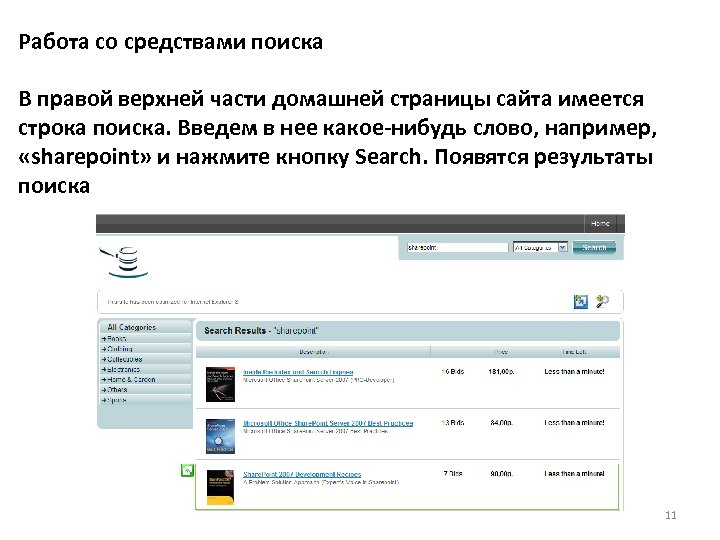Click the first result's dark book cover
Screen dimensions: 720x540
(220, 384)
